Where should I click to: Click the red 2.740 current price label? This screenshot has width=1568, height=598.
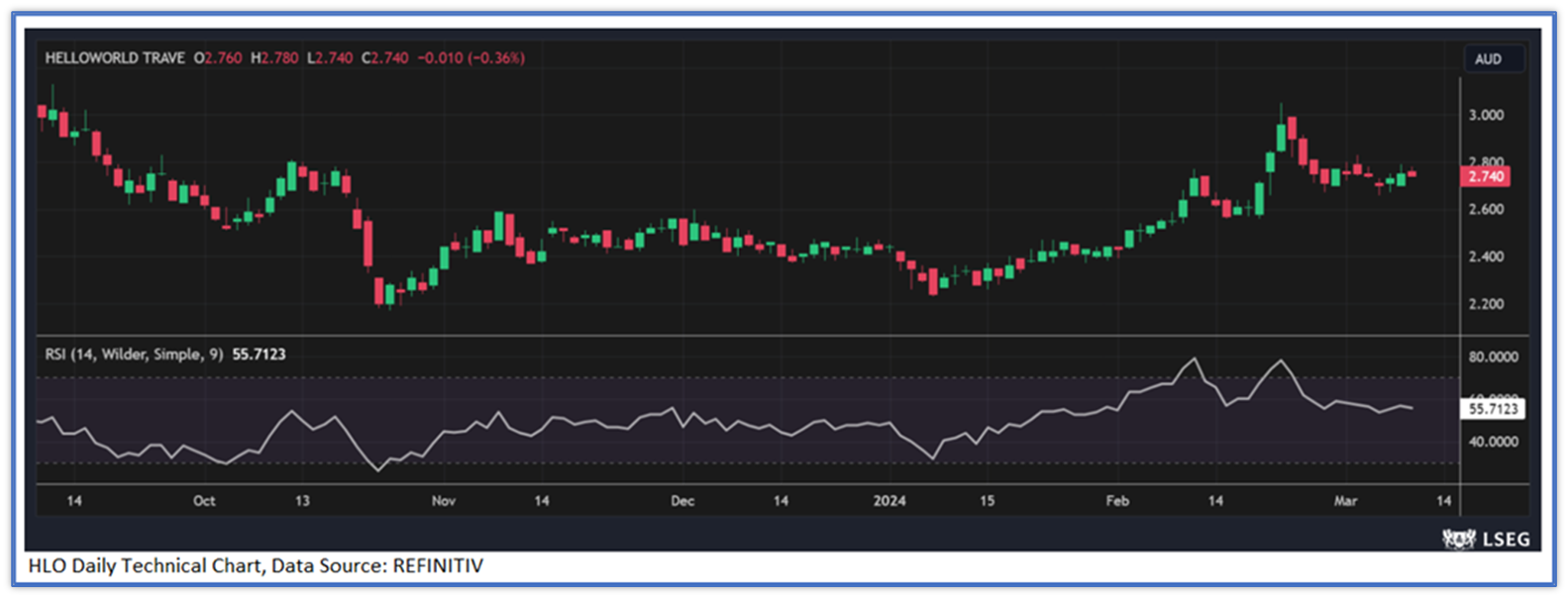point(1486,176)
